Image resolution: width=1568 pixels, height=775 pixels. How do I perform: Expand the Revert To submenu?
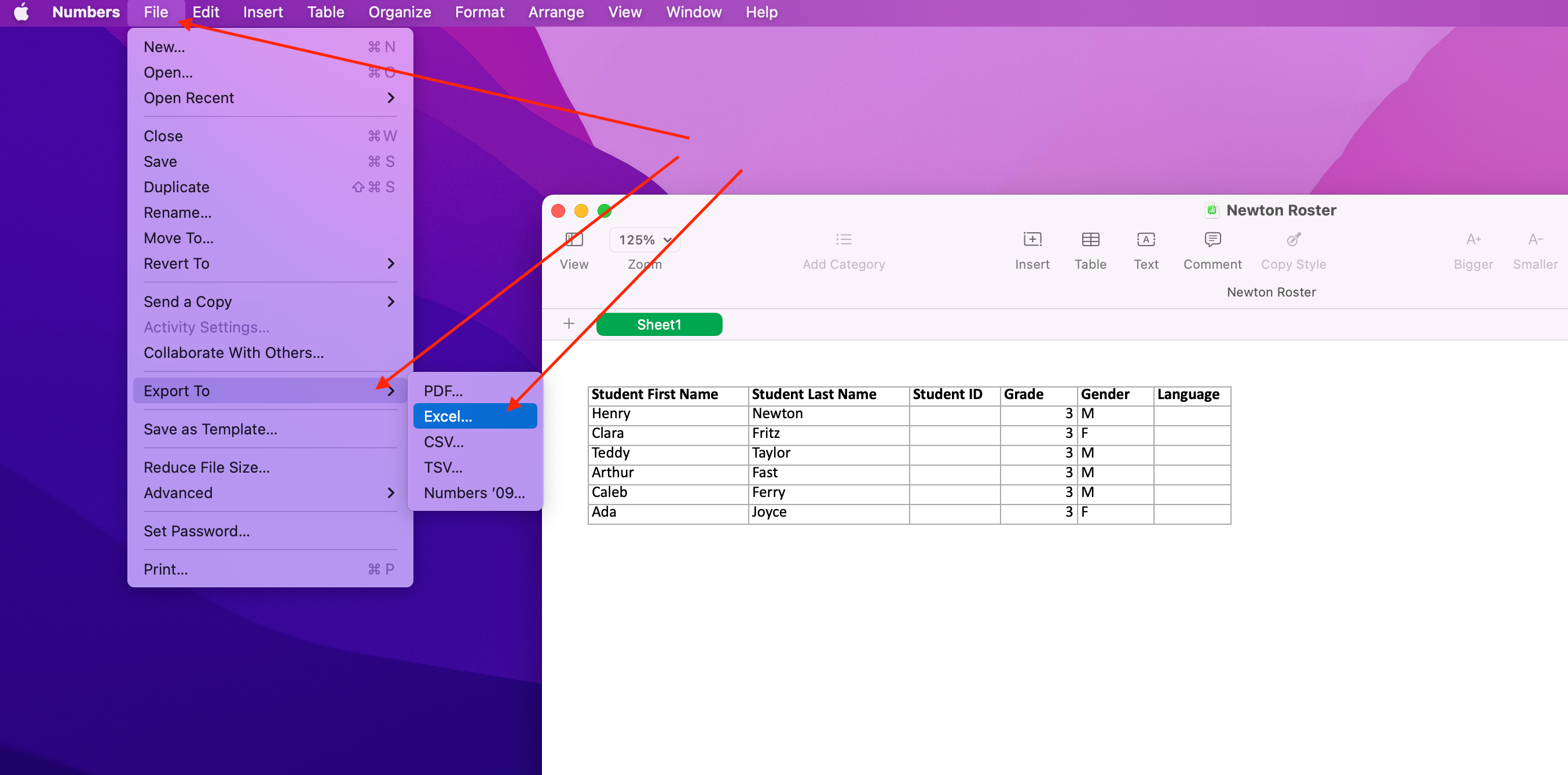pos(270,264)
